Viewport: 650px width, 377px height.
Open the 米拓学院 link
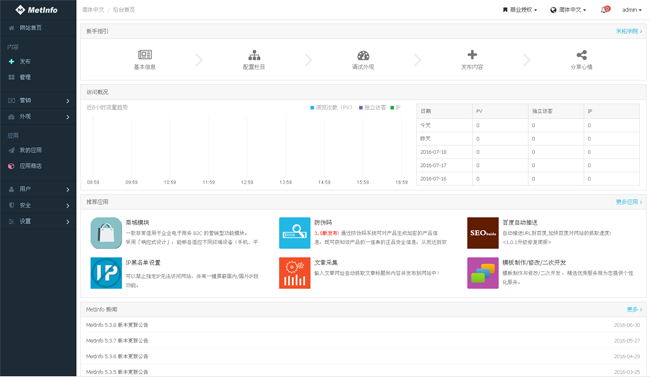point(629,31)
